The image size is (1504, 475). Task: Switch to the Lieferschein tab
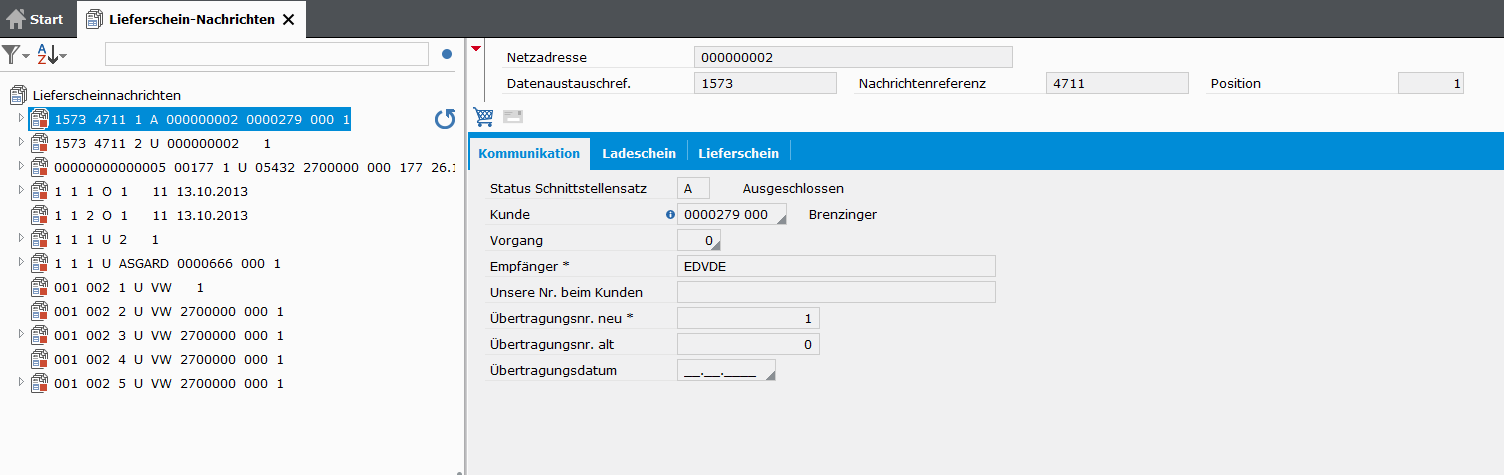[x=738, y=153]
